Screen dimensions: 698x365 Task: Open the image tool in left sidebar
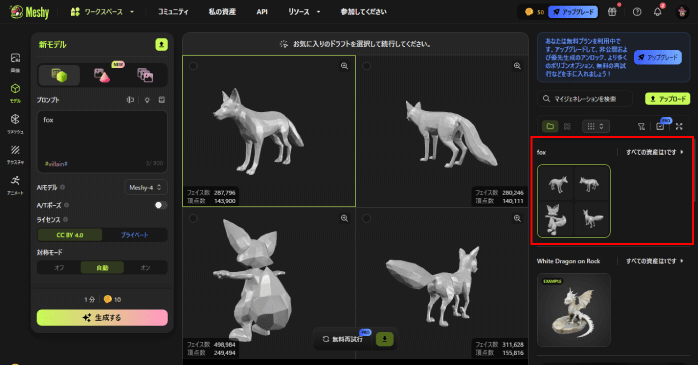click(15, 62)
